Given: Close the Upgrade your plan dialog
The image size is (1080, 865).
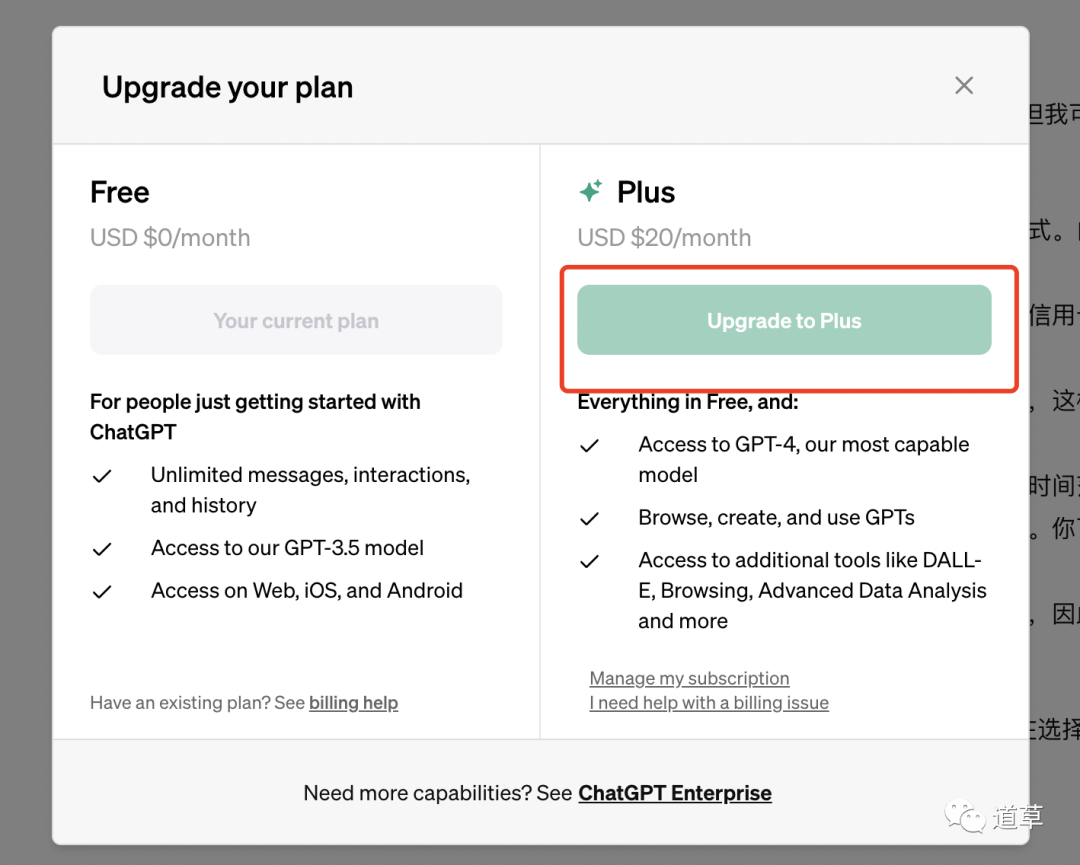Looking at the screenshot, I should (x=964, y=86).
